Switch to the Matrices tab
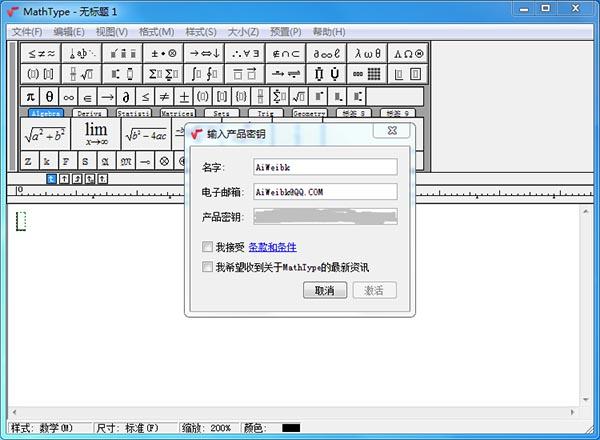600x440 pixels. 178,113
